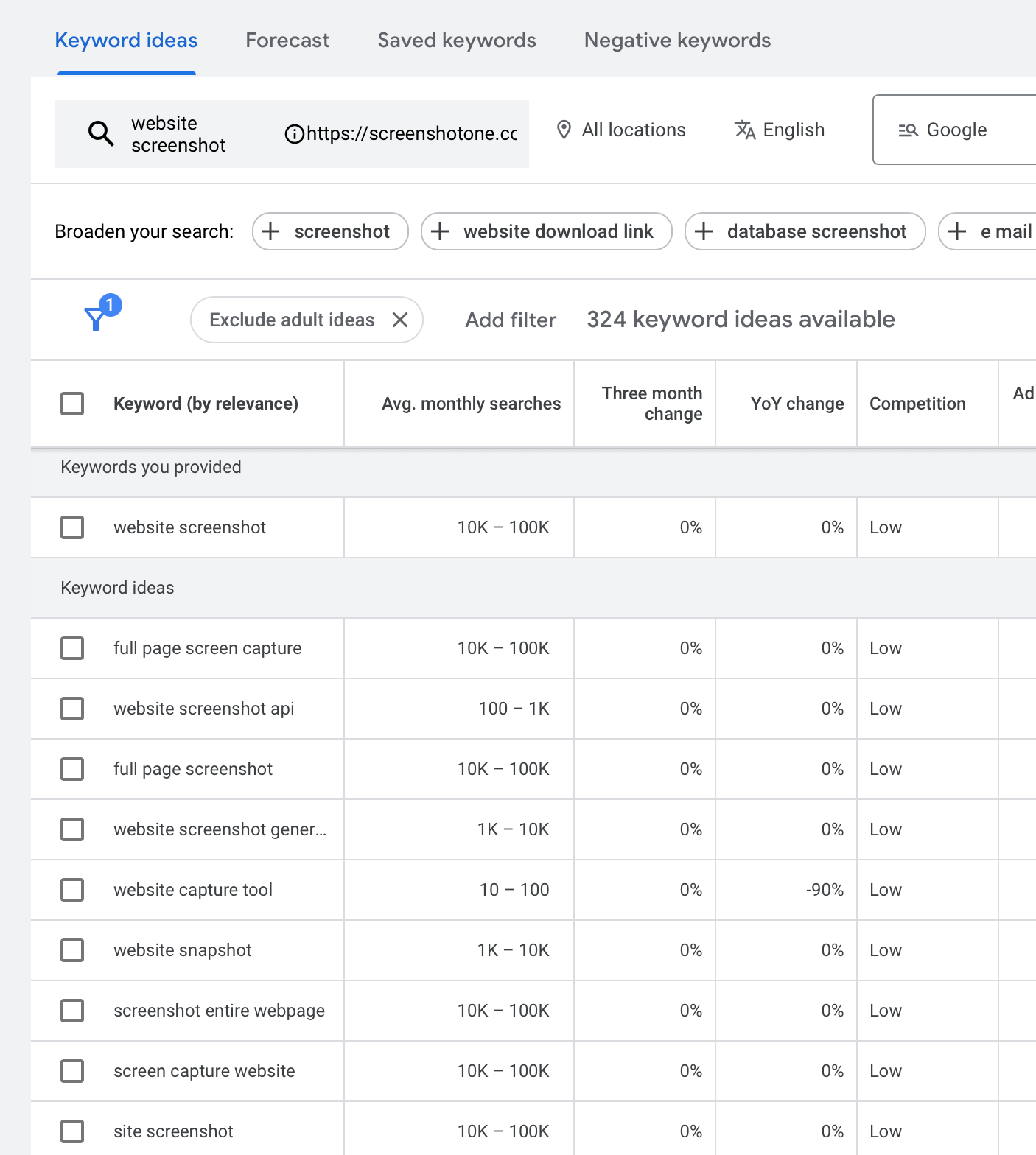Sort by Three month change column
Viewport: 1036px width, 1155px height.
[652, 404]
